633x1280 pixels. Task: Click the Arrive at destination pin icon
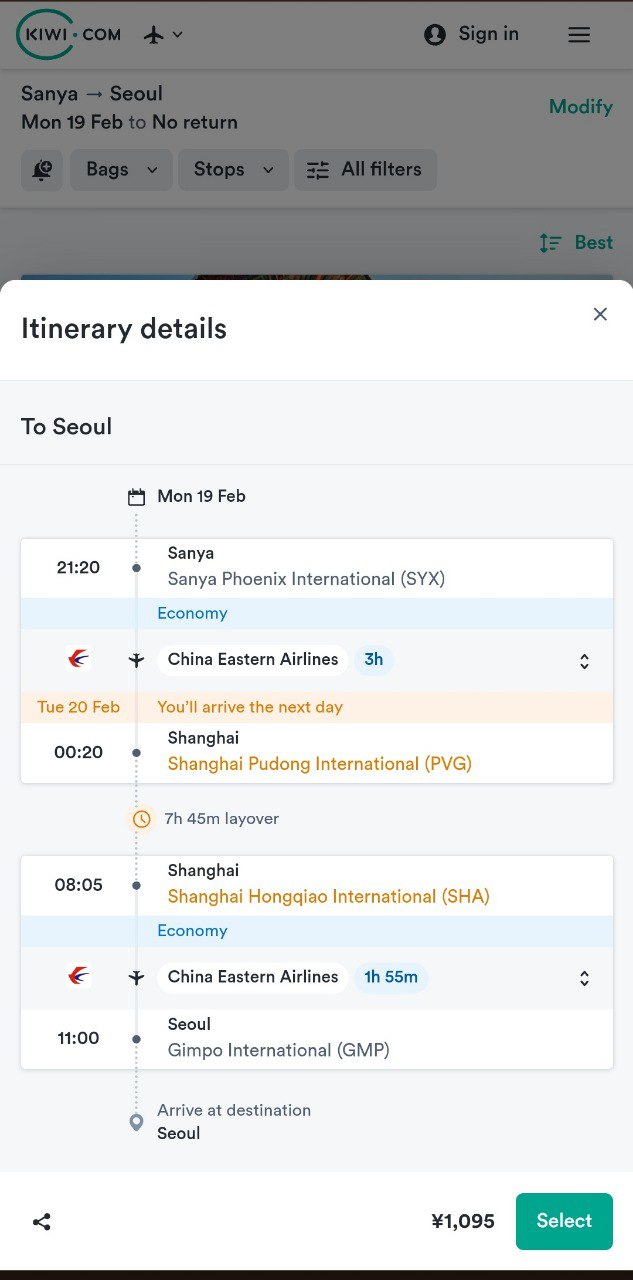pyautogui.click(x=137, y=1122)
